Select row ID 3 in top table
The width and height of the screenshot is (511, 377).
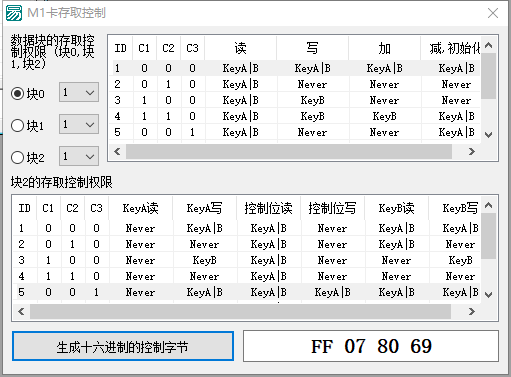pyautogui.click(x=296, y=100)
